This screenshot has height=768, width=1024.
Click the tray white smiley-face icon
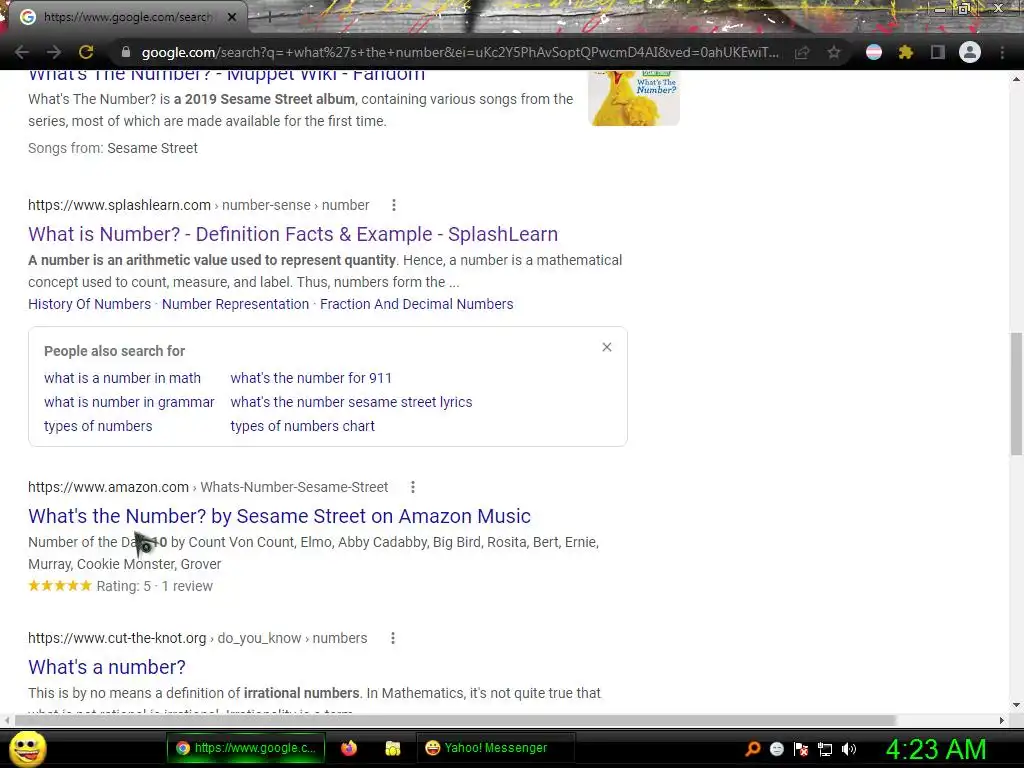point(777,749)
